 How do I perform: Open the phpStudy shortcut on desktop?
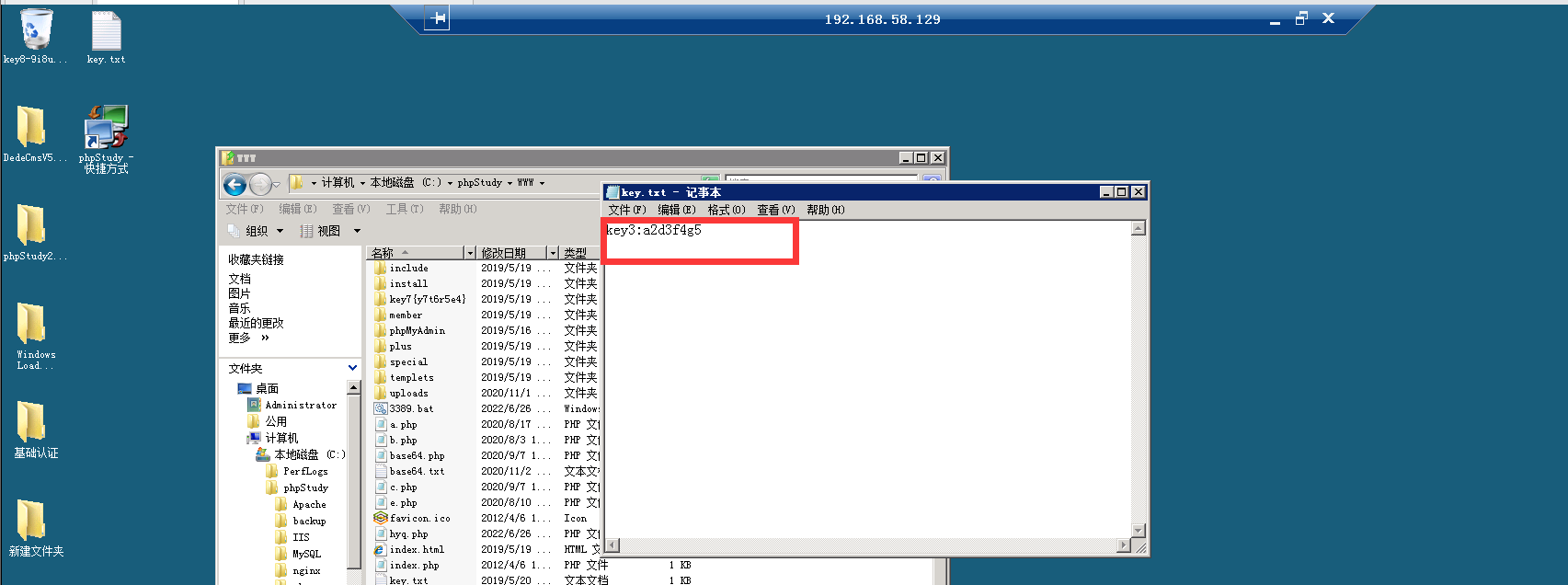(x=106, y=128)
